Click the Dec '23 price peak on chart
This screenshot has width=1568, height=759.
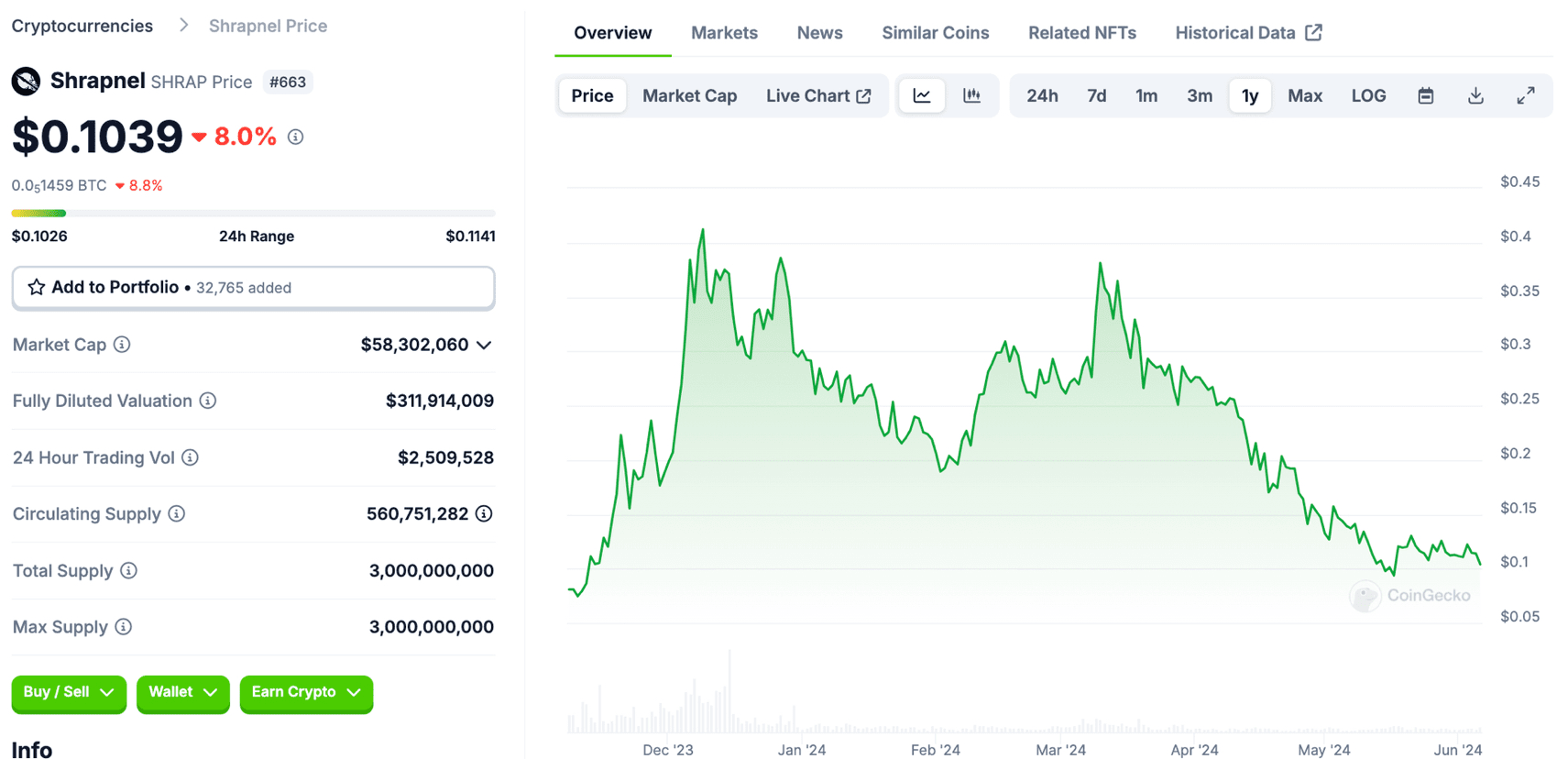[x=703, y=230]
